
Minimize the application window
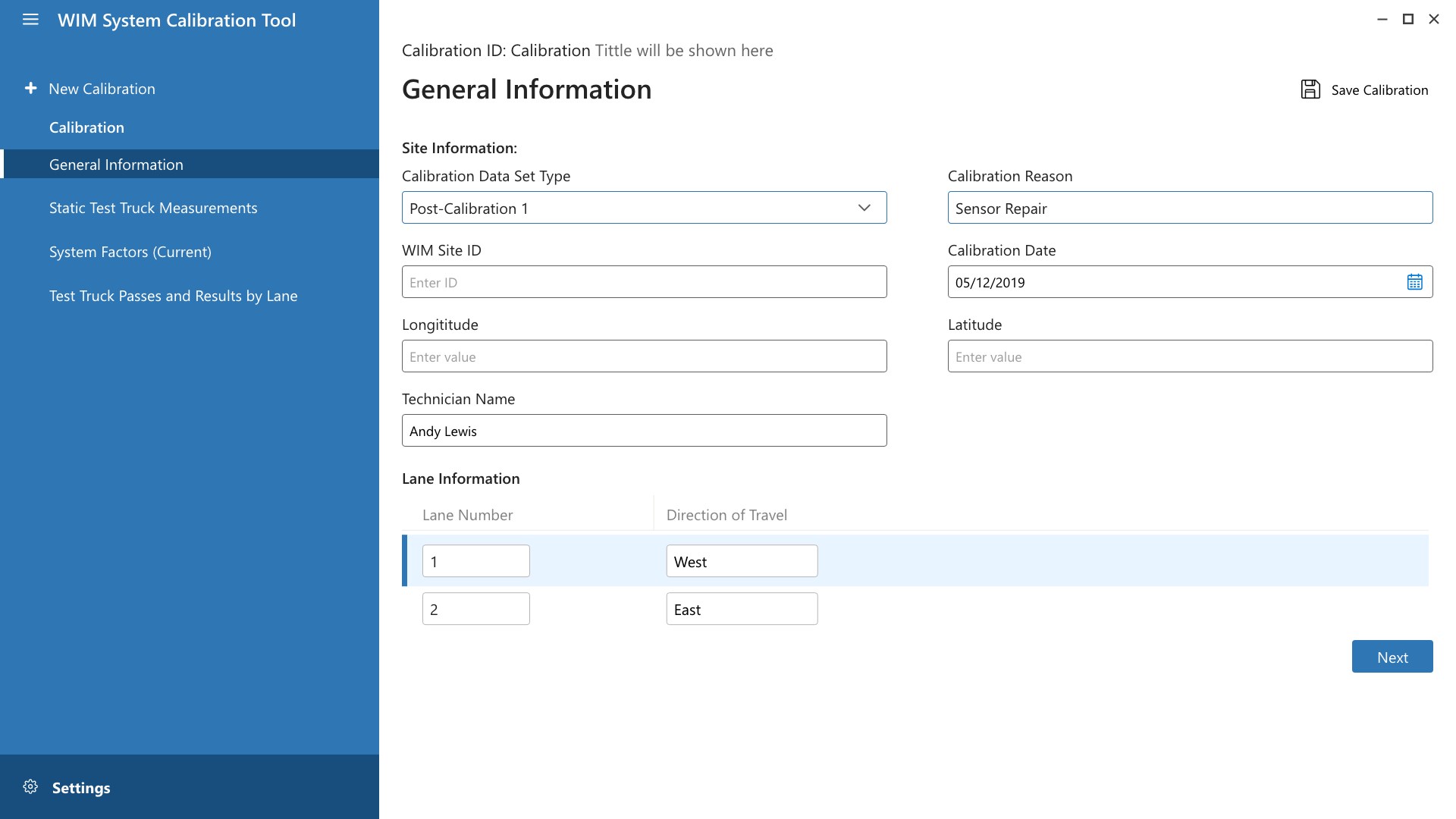(x=1382, y=20)
